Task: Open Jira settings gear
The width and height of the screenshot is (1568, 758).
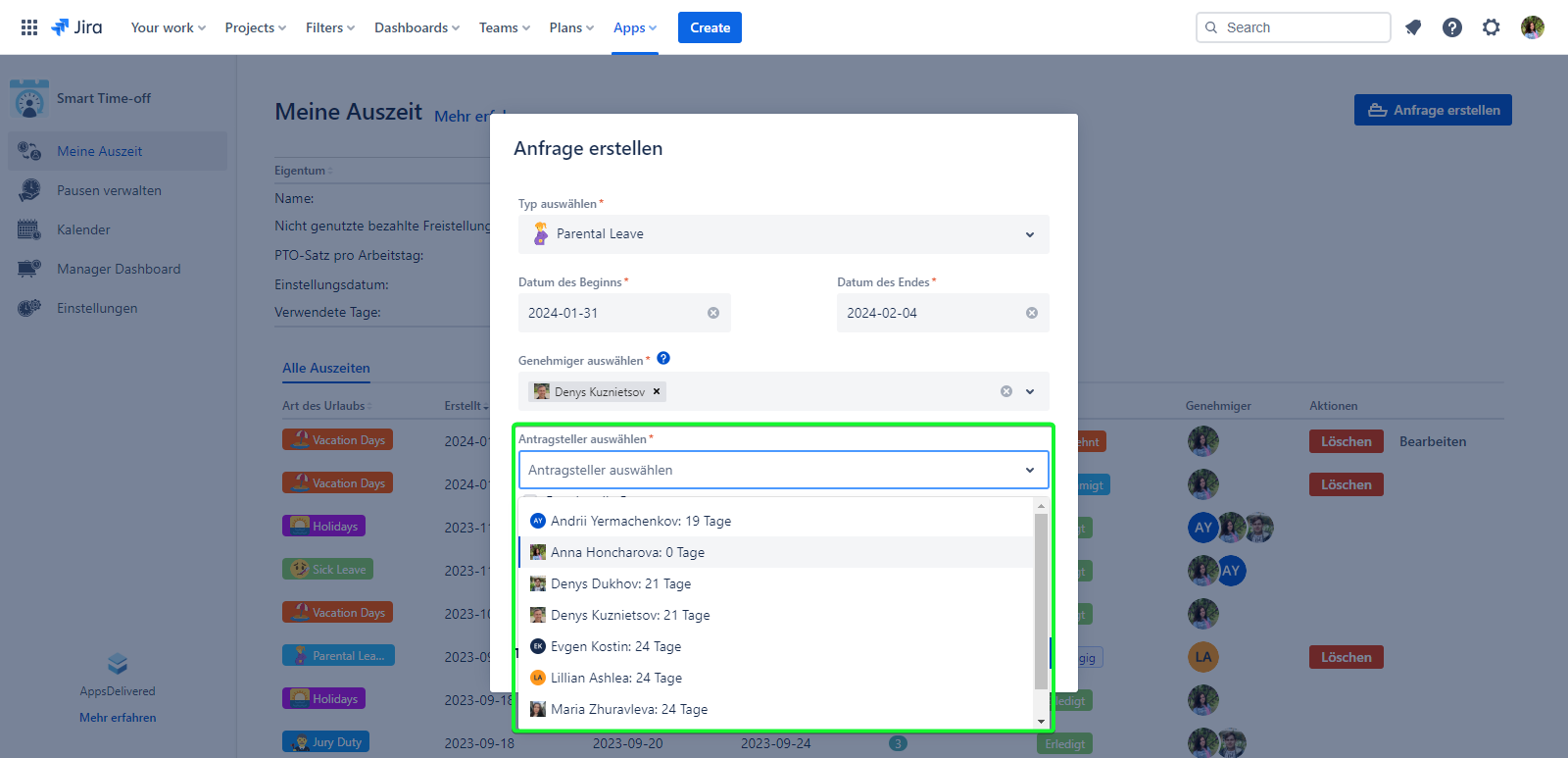Action: point(1492,27)
